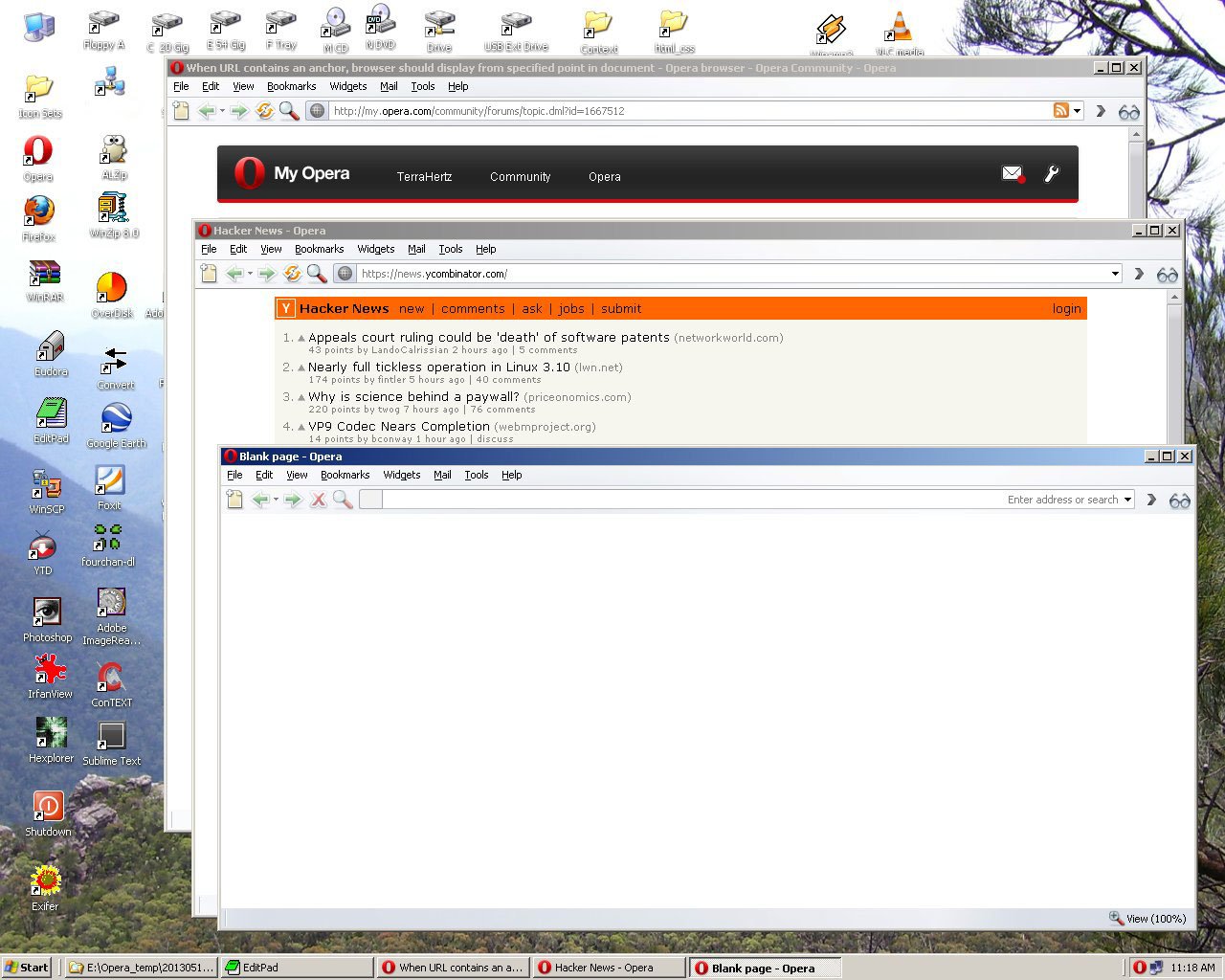1225x980 pixels.
Task: Open 'Why is science behind a paywall?' story
Action: [x=413, y=396]
